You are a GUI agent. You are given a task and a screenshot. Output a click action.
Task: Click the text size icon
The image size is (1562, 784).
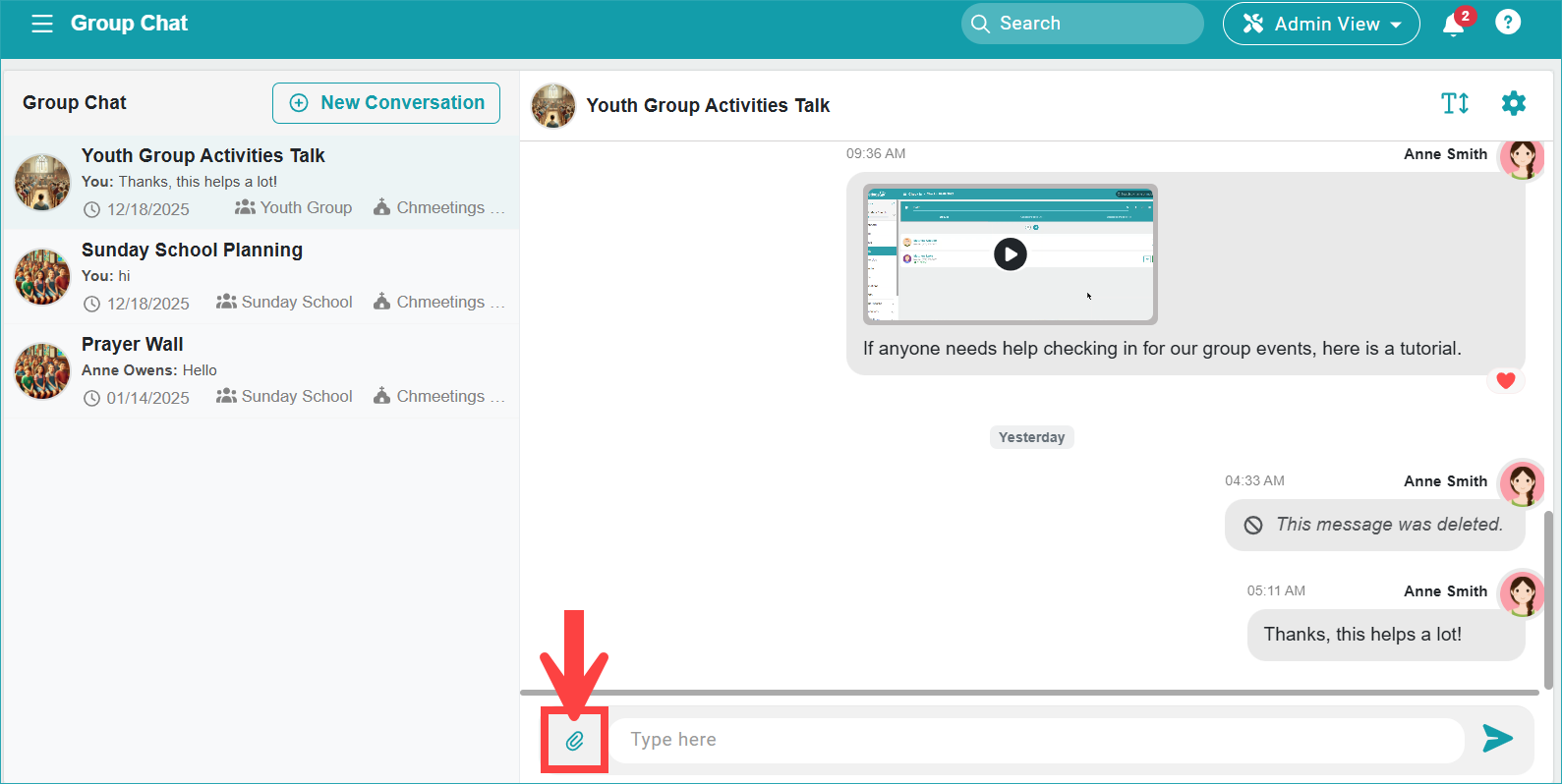pyautogui.click(x=1455, y=103)
